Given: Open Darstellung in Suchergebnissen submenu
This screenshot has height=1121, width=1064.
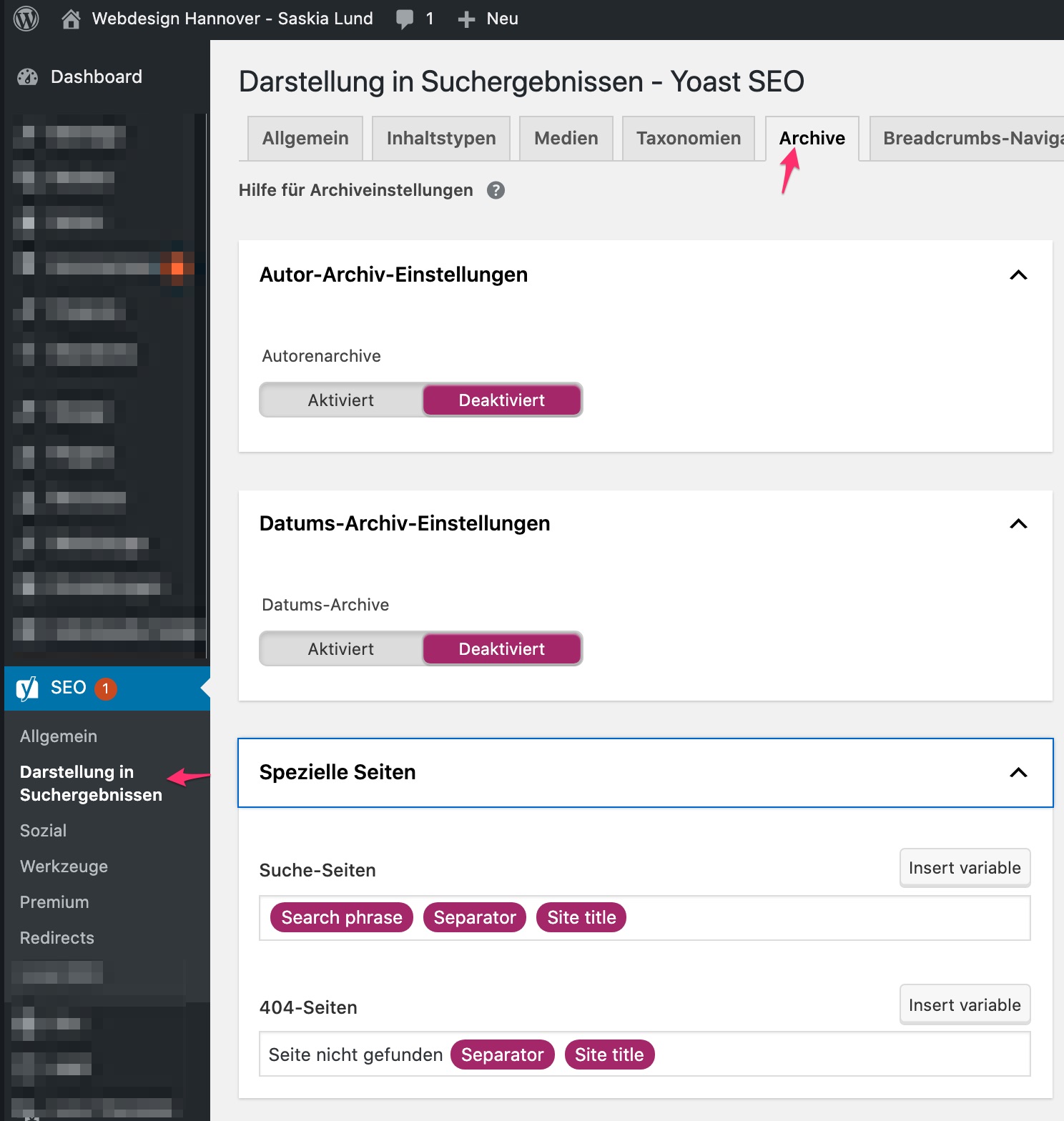Looking at the screenshot, I should [91, 784].
